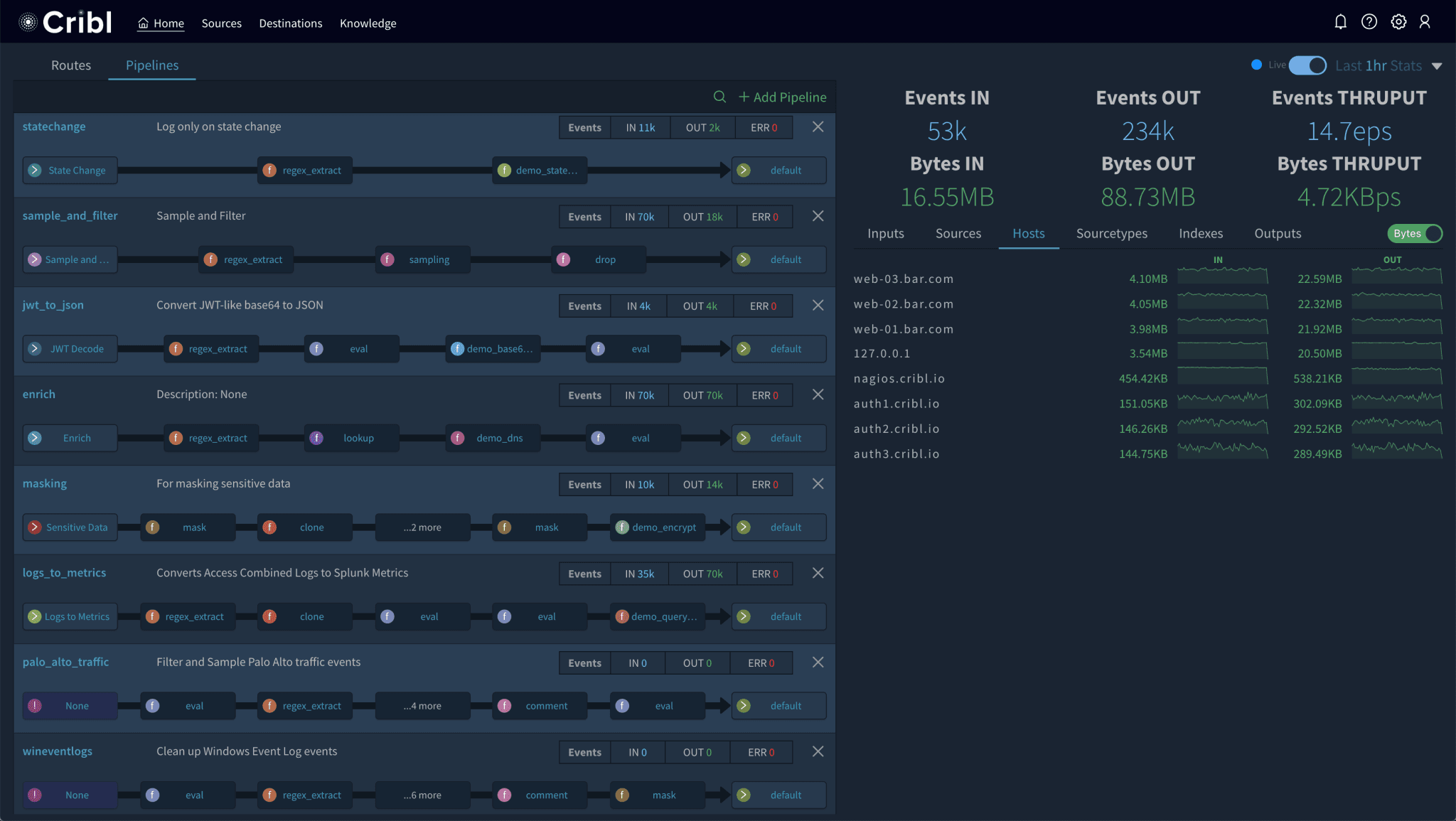Expand the 2 more functions in masking pipeline
This screenshot has width=1456, height=821.
point(422,527)
